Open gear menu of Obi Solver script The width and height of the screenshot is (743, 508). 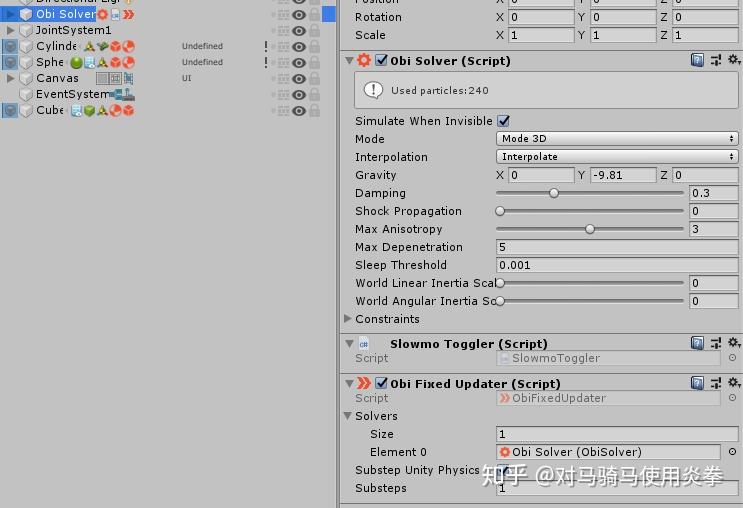[734, 60]
